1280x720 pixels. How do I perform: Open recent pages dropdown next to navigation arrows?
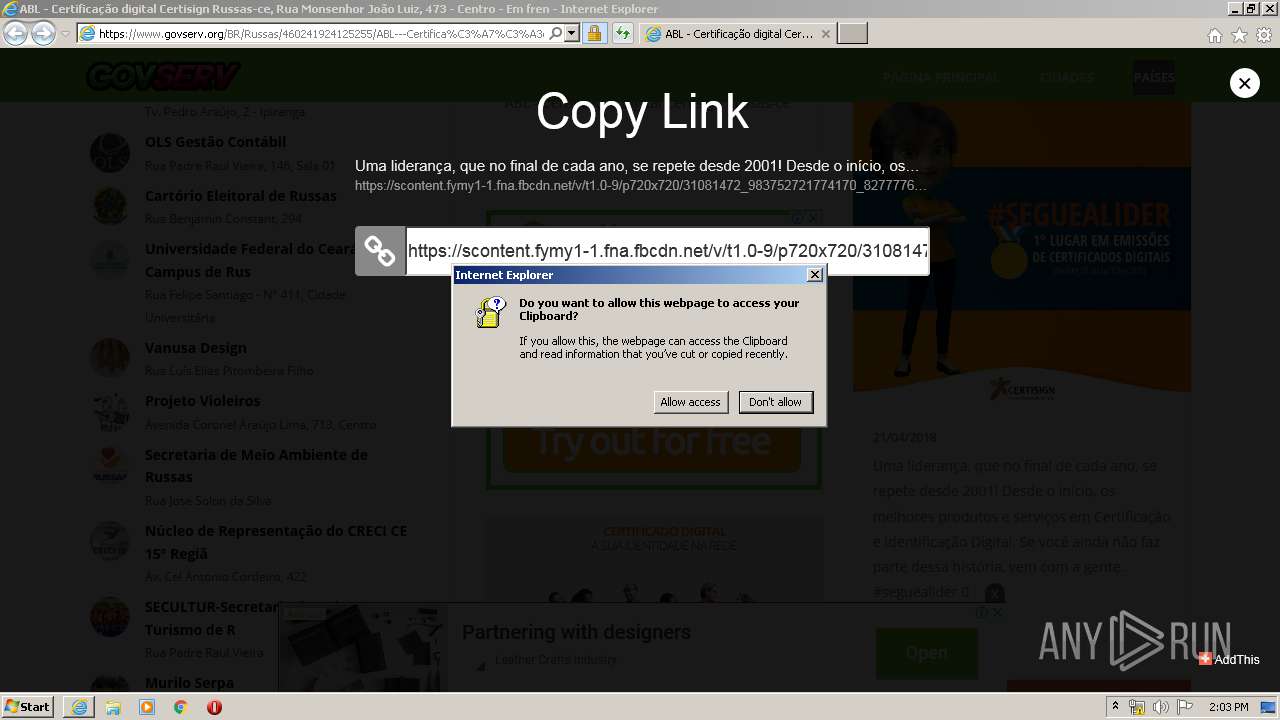tap(65, 34)
